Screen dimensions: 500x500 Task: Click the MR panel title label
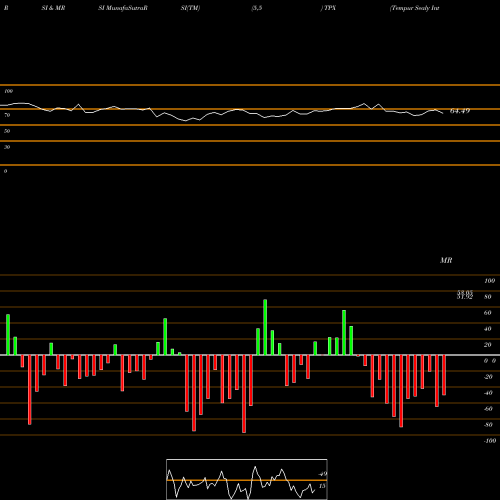pos(446,260)
